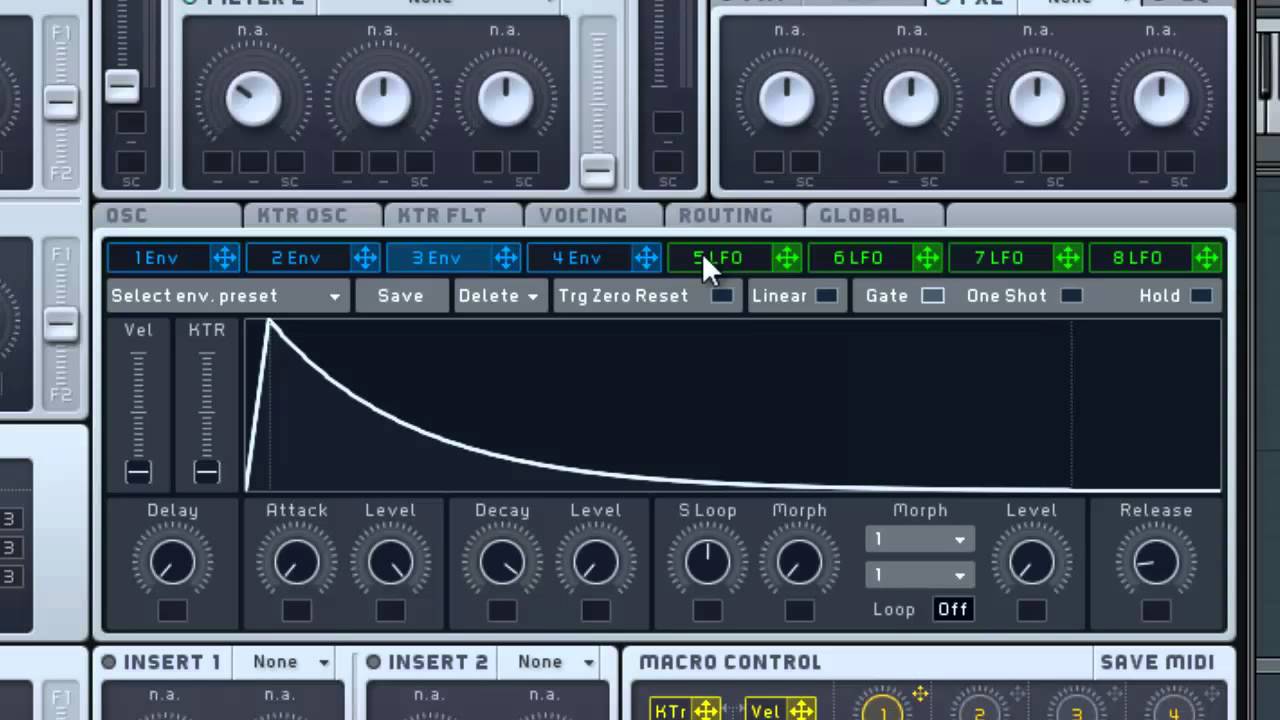Click the filter mix fader left of Filter 2
This screenshot has width=1280, height=720.
[x=122, y=87]
